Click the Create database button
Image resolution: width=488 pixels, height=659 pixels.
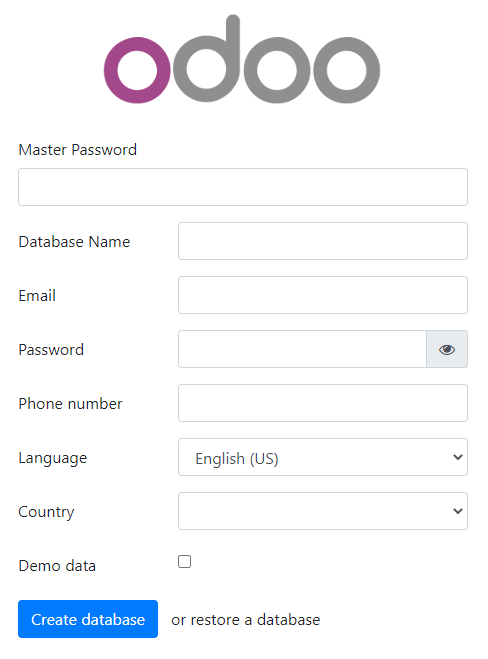click(x=88, y=619)
